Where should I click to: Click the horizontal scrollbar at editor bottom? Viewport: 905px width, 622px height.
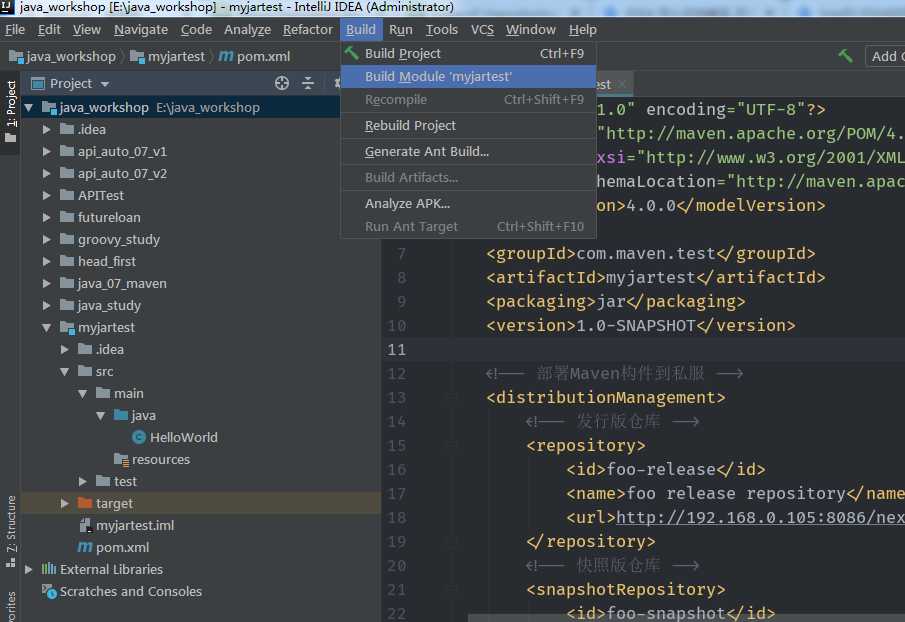tap(686, 618)
